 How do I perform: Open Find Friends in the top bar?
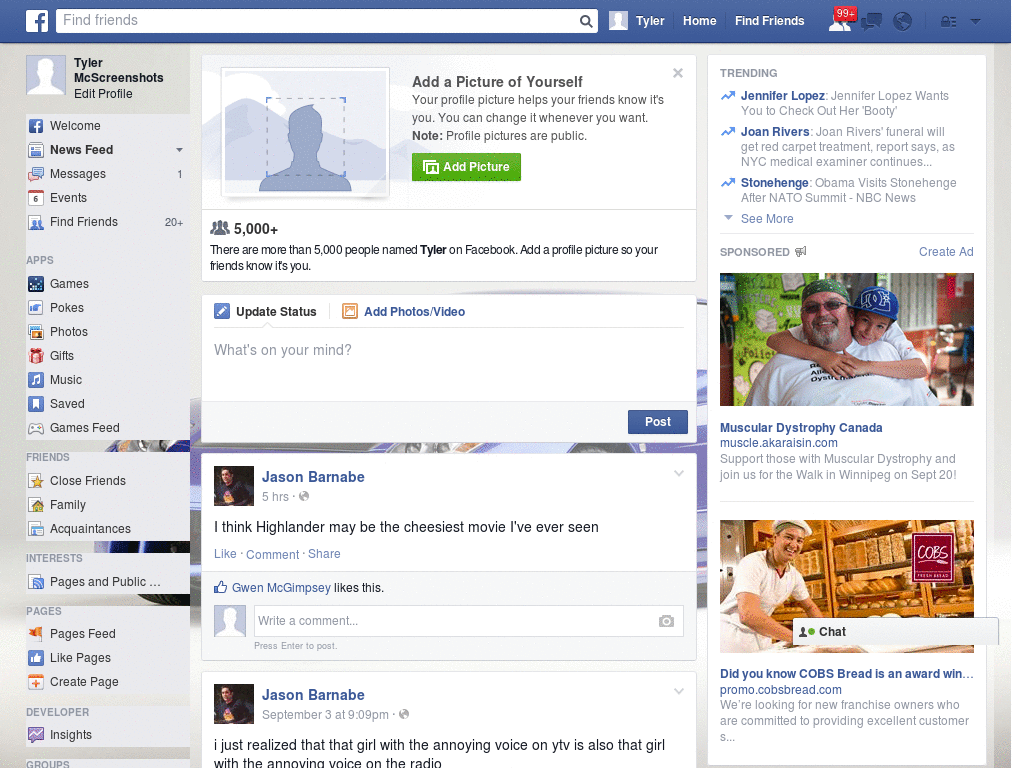click(769, 21)
